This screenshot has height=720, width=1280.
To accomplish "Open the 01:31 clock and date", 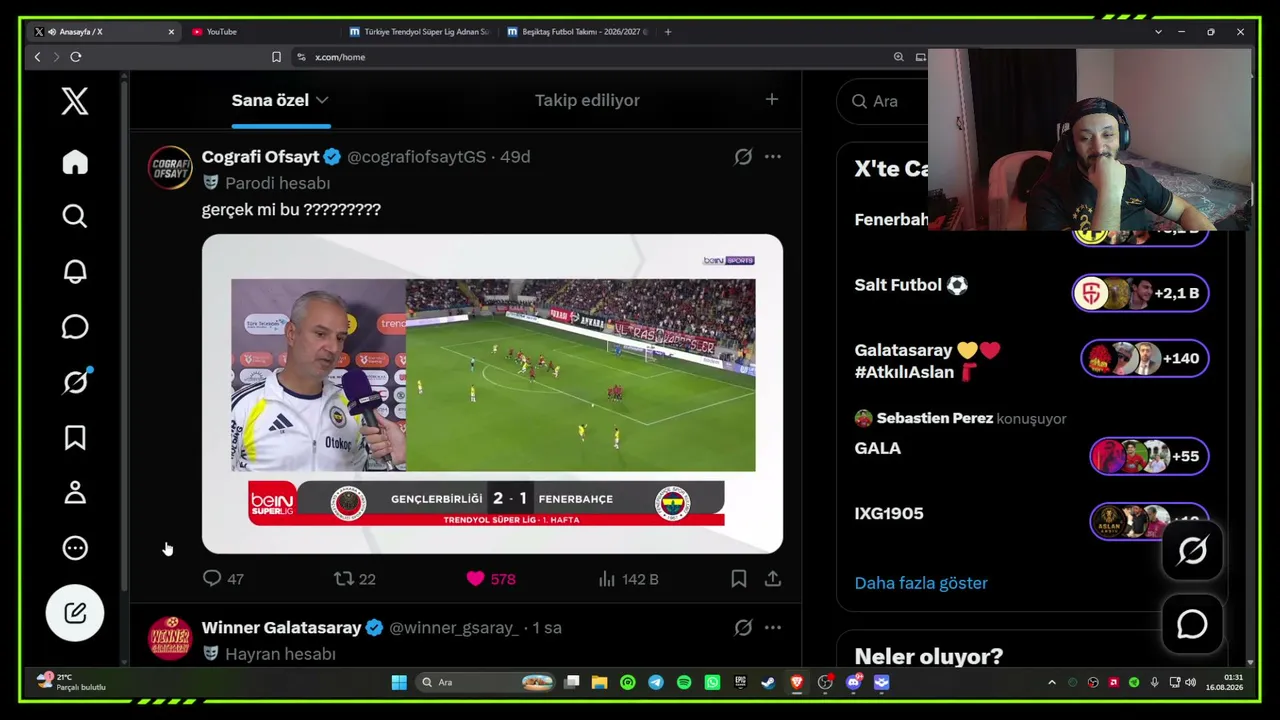I will tap(1226, 682).
